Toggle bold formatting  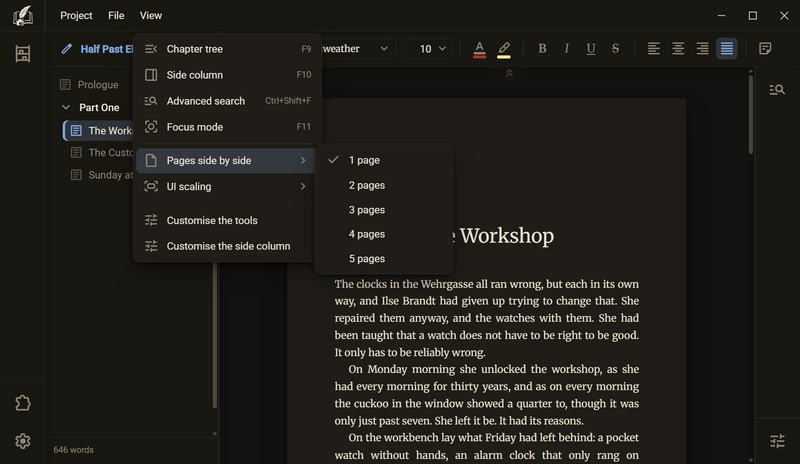(x=542, y=48)
